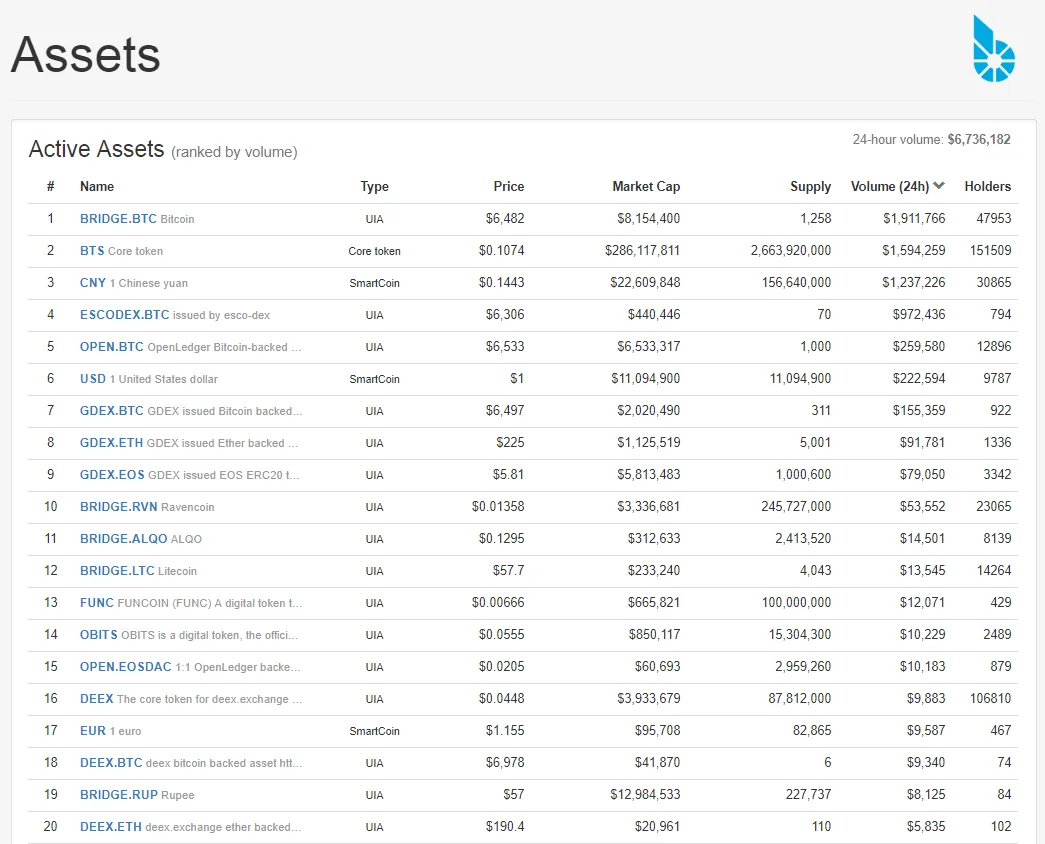Open the OPEN.BTC asset link
1045x844 pixels.
point(111,347)
